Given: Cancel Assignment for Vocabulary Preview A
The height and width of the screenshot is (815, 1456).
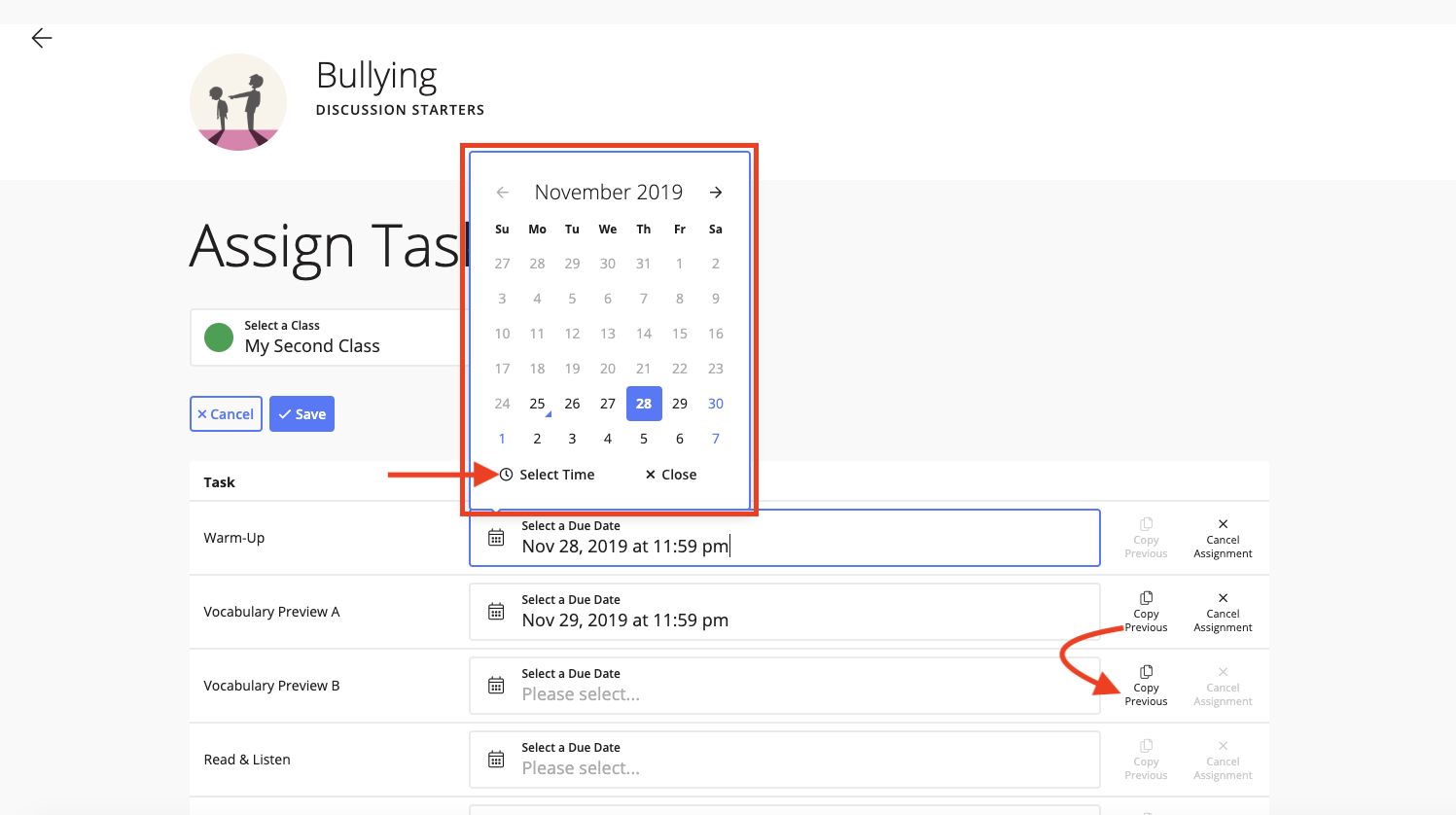Looking at the screenshot, I should tap(1223, 612).
